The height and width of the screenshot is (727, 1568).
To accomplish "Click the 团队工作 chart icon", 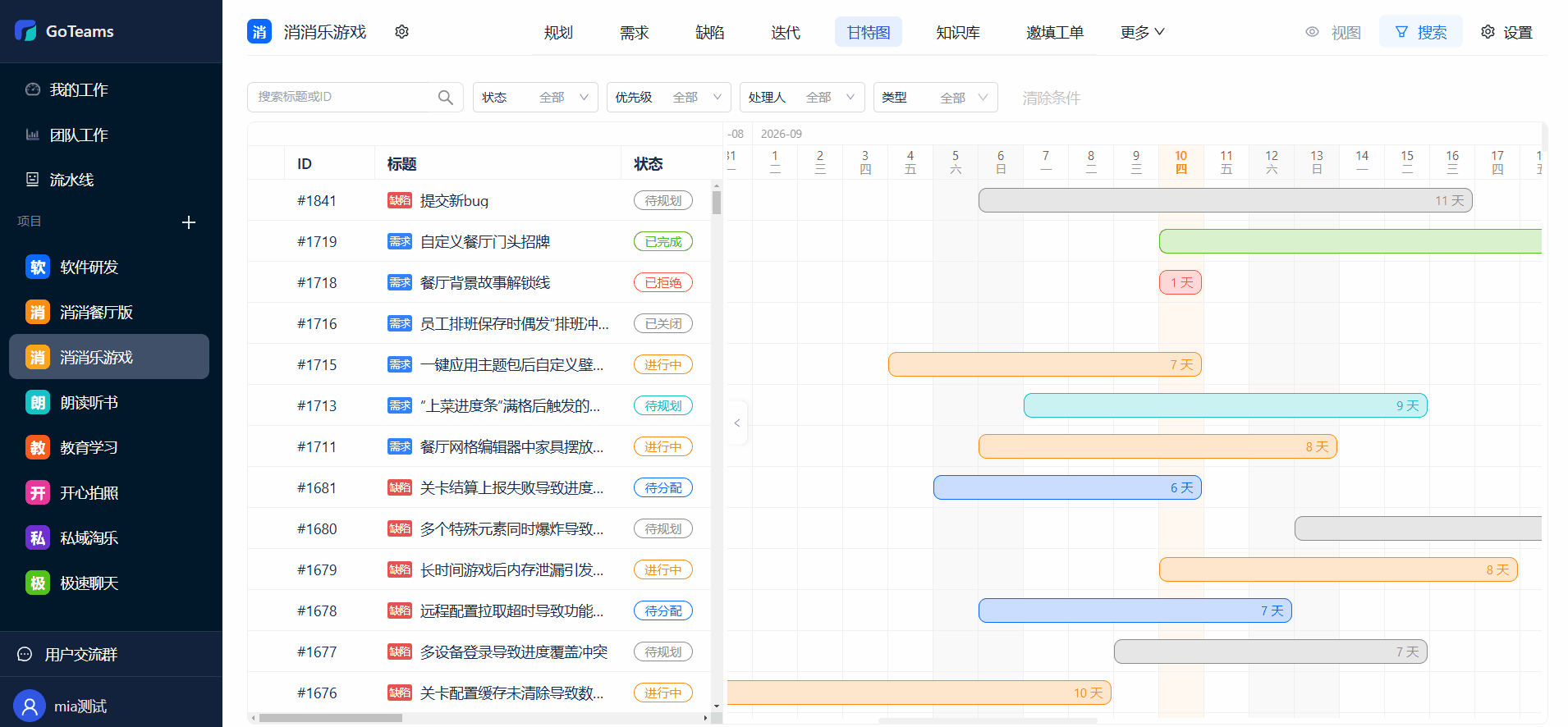I will (33, 135).
